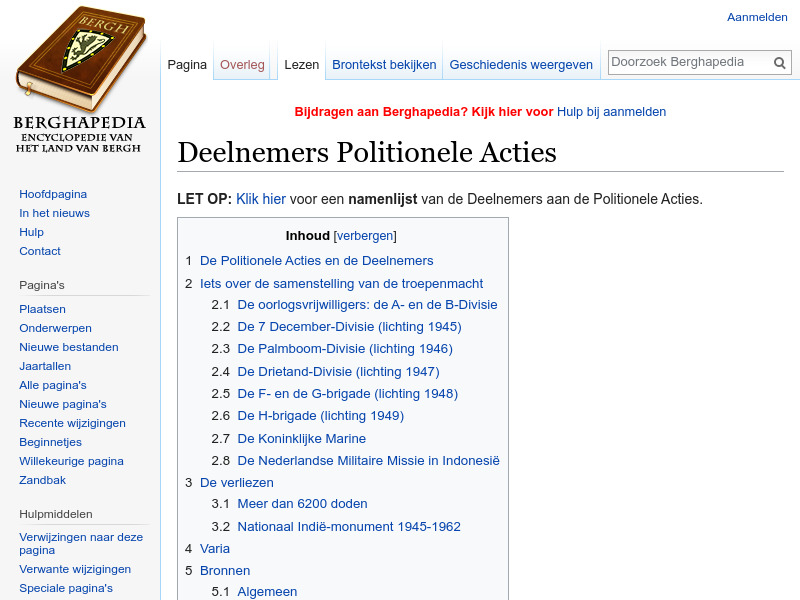This screenshot has width=800, height=600.
Task: Go to Hoofdpagina in the sidebar
Action: [x=51, y=194]
